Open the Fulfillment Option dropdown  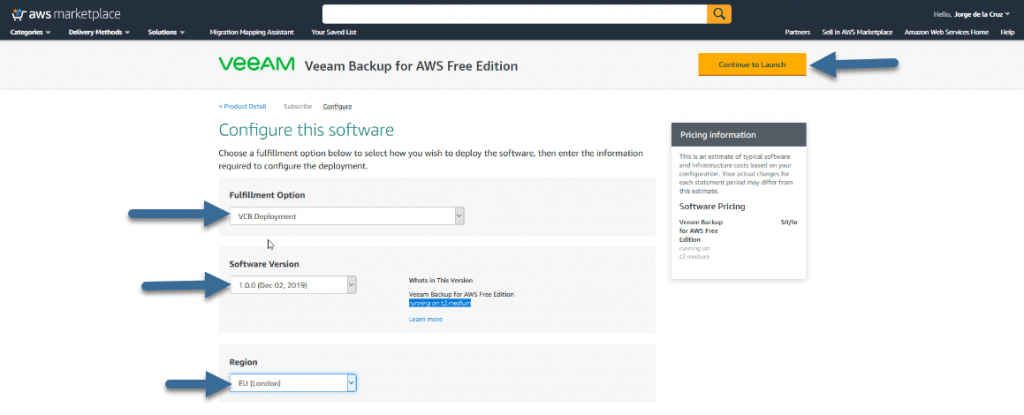(347, 216)
